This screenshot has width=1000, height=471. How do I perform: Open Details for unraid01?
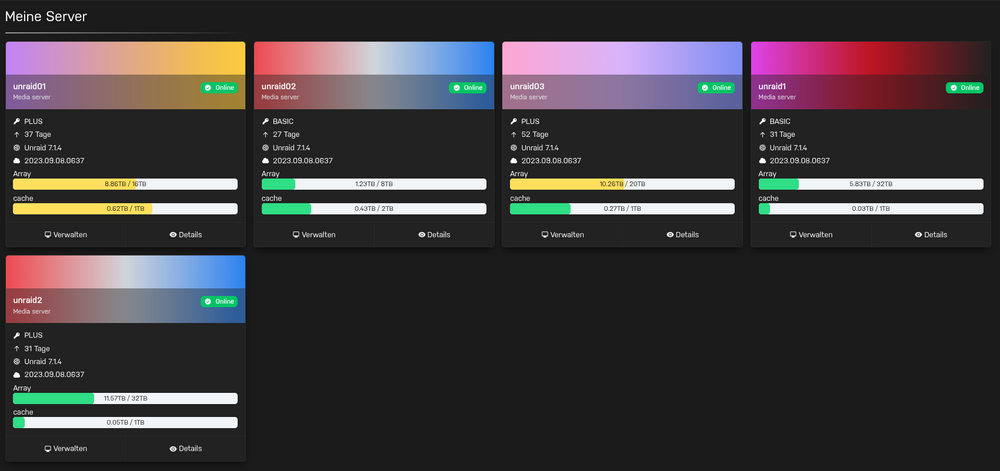click(186, 235)
